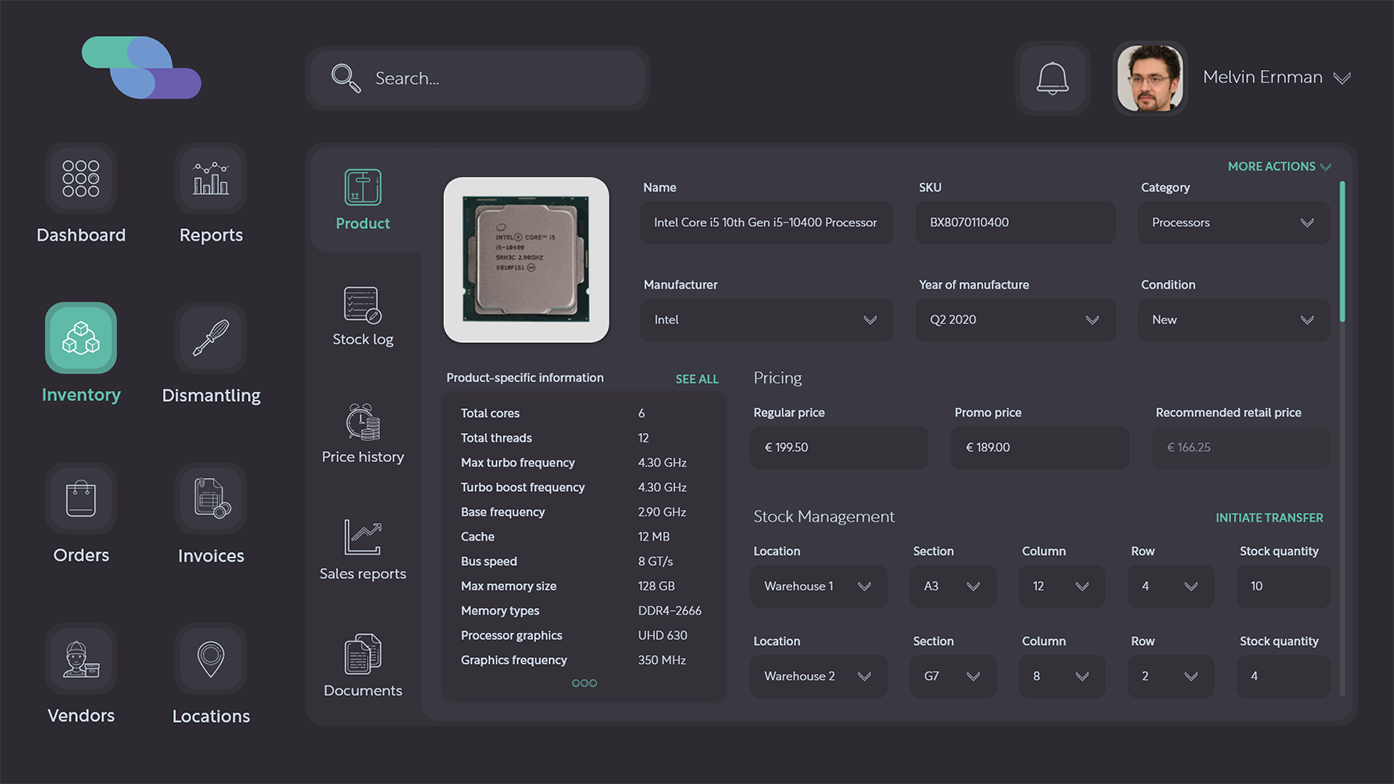The width and height of the screenshot is (1394, 784).
Task: Click the Max turbo frequency row
Action: point(584,463)
